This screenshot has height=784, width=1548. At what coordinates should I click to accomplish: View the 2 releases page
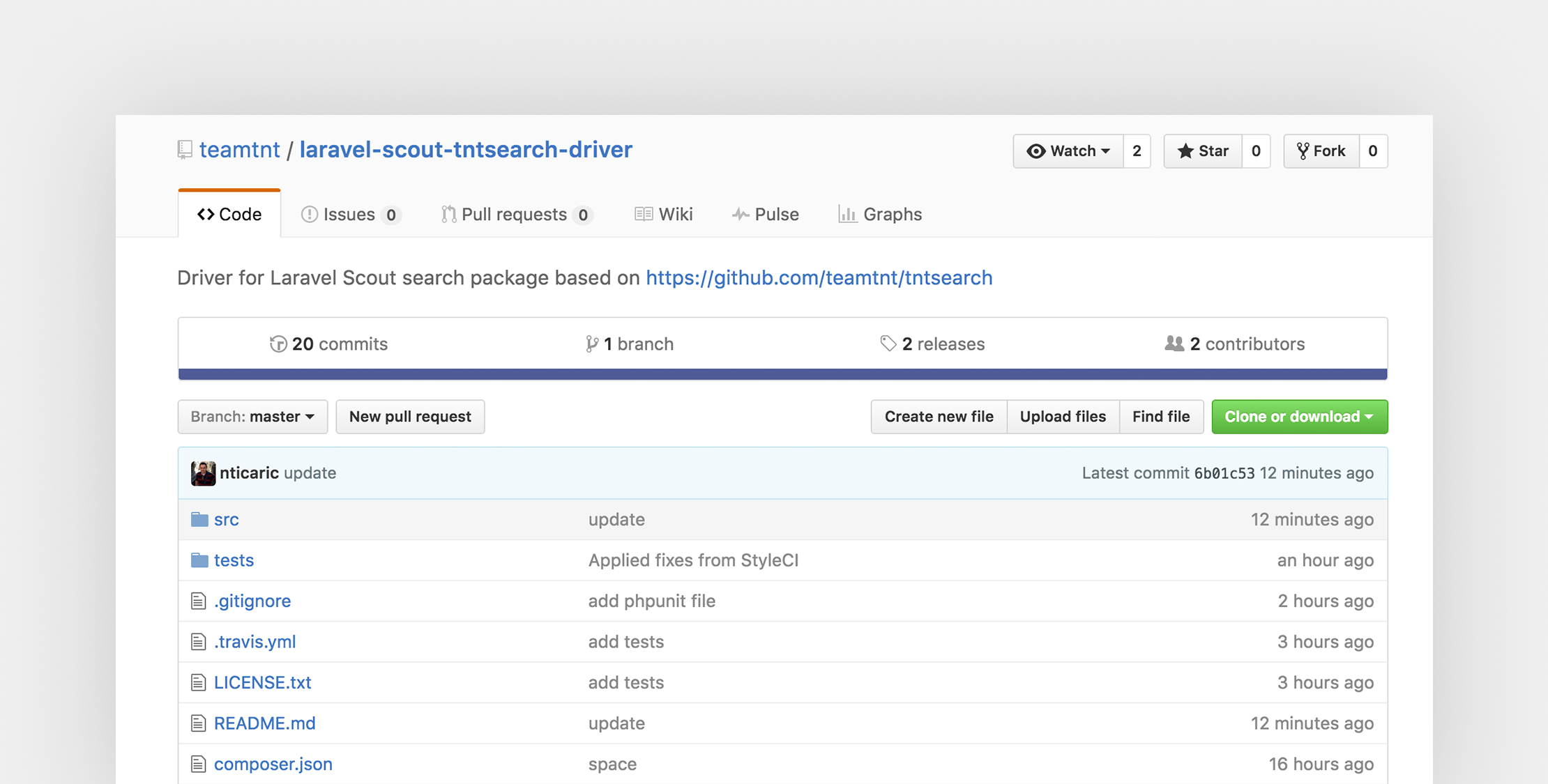932,344
